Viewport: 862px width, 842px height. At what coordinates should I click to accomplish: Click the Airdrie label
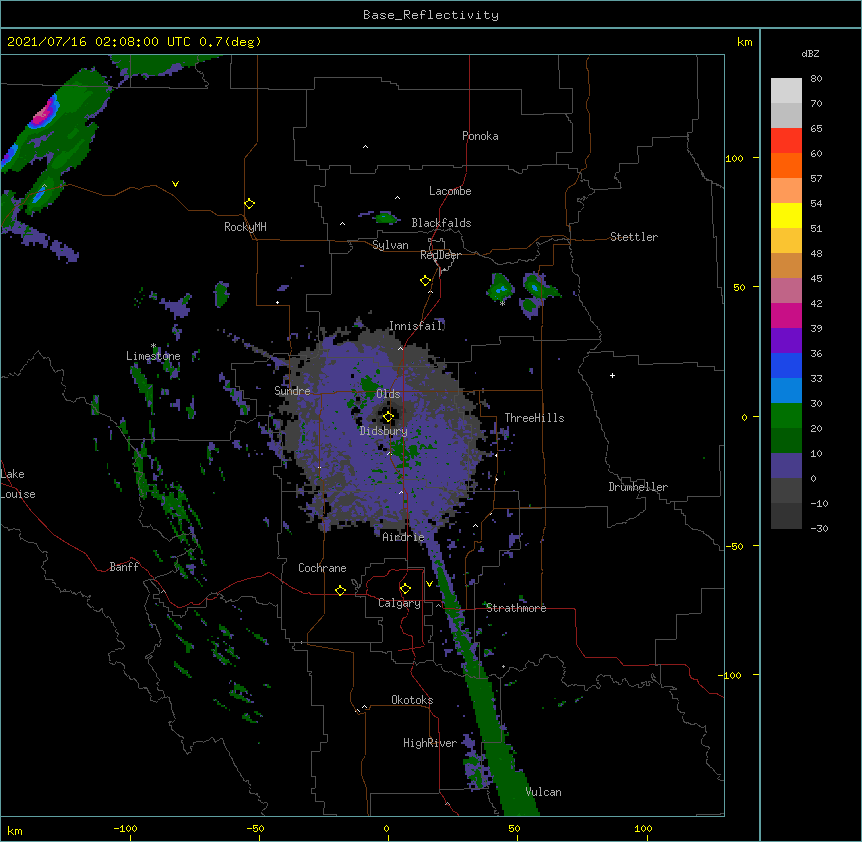coord(404,537)
